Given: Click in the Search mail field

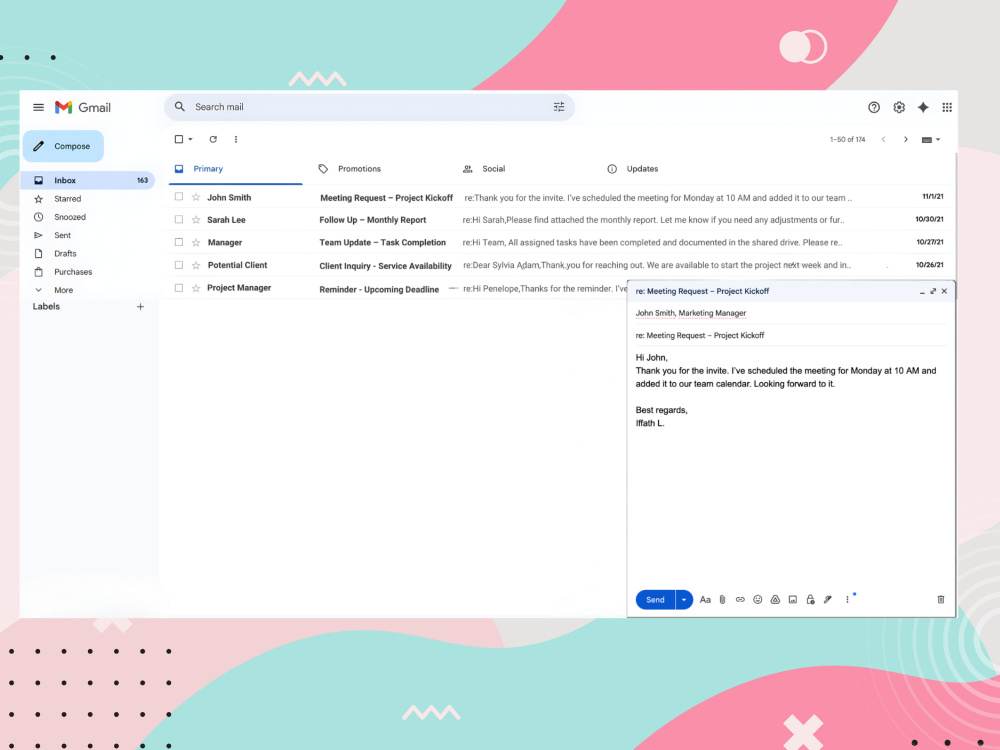Looking at the screenshot, I should coord(370,107).
